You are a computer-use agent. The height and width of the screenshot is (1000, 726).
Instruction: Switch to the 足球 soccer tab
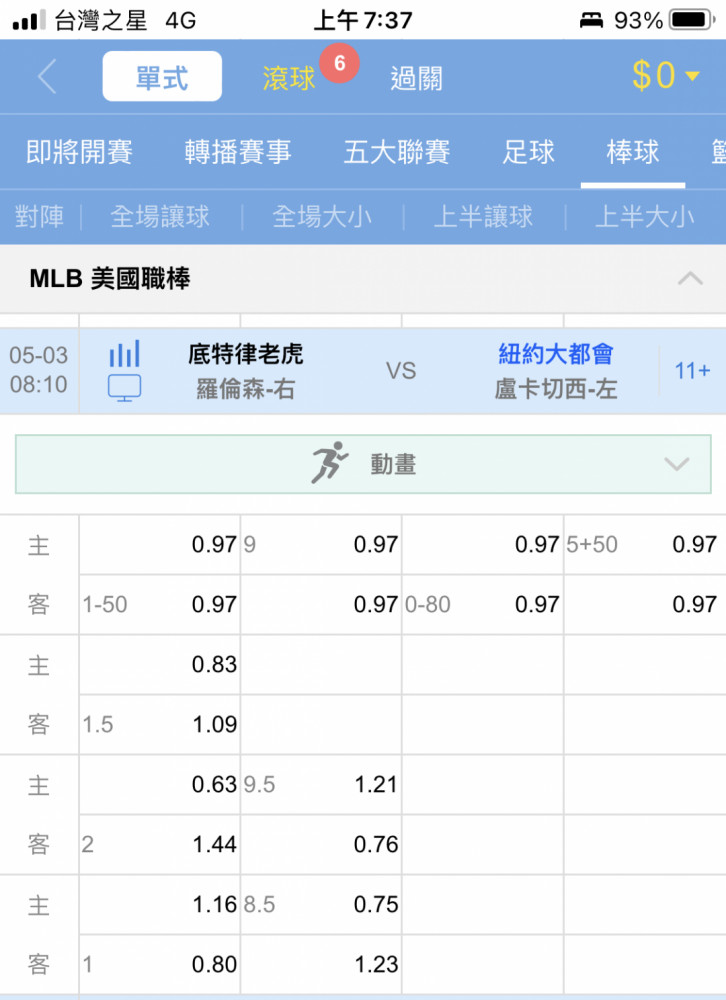coord(528,152)
